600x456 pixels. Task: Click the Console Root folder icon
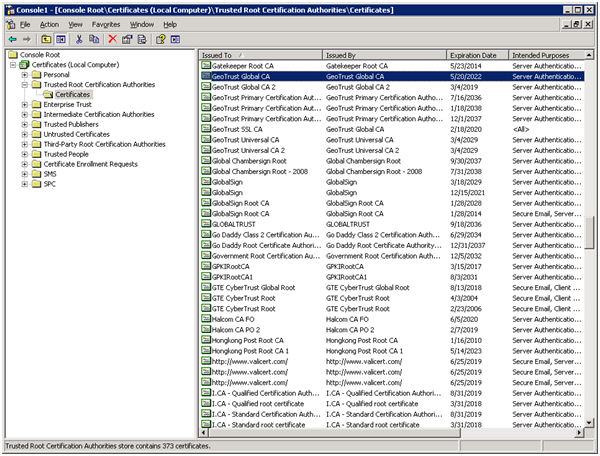[x=13, y=55]
